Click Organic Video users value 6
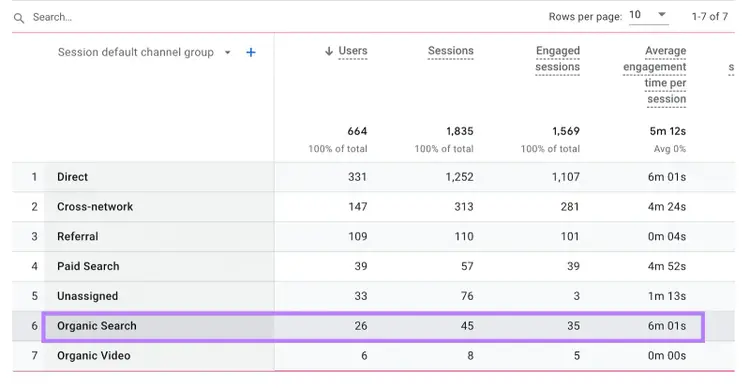Viewport: 750px width, 388px height. 364,355
